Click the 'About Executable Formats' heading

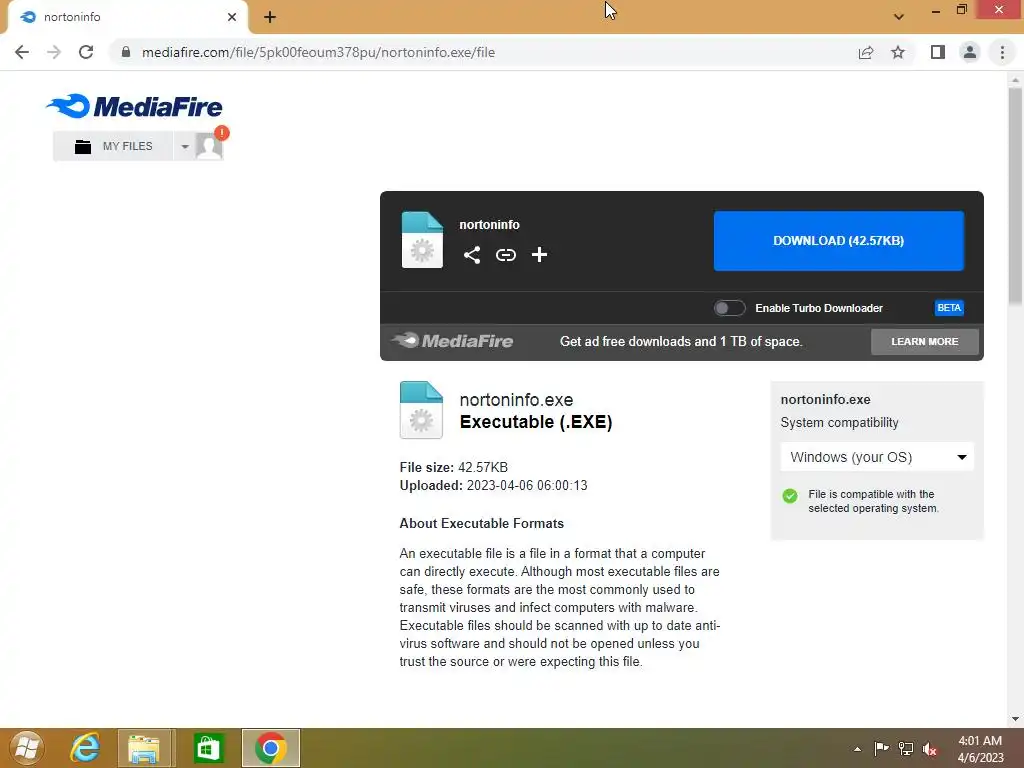481,524
